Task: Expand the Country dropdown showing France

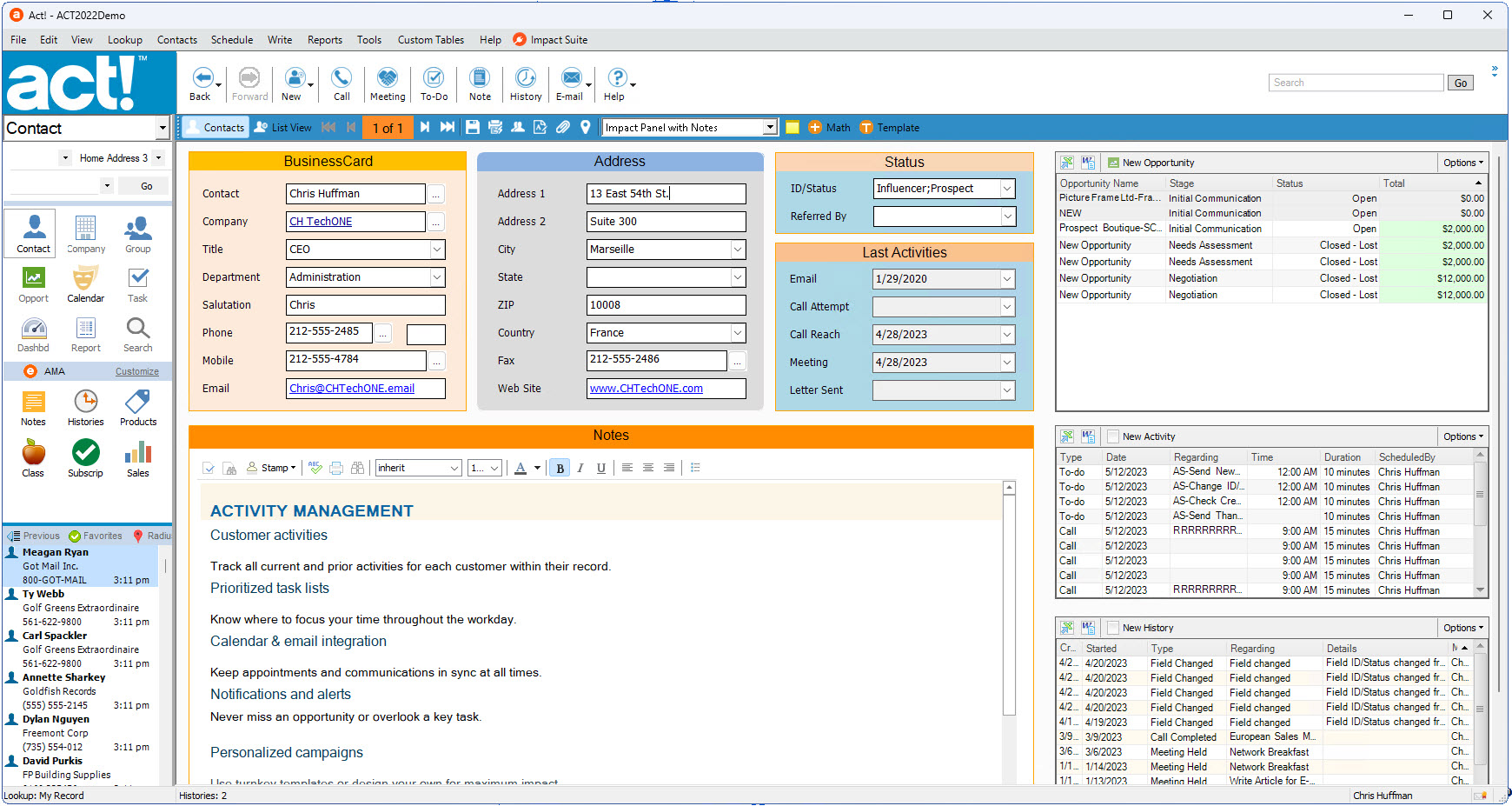Action: point(737,333)
